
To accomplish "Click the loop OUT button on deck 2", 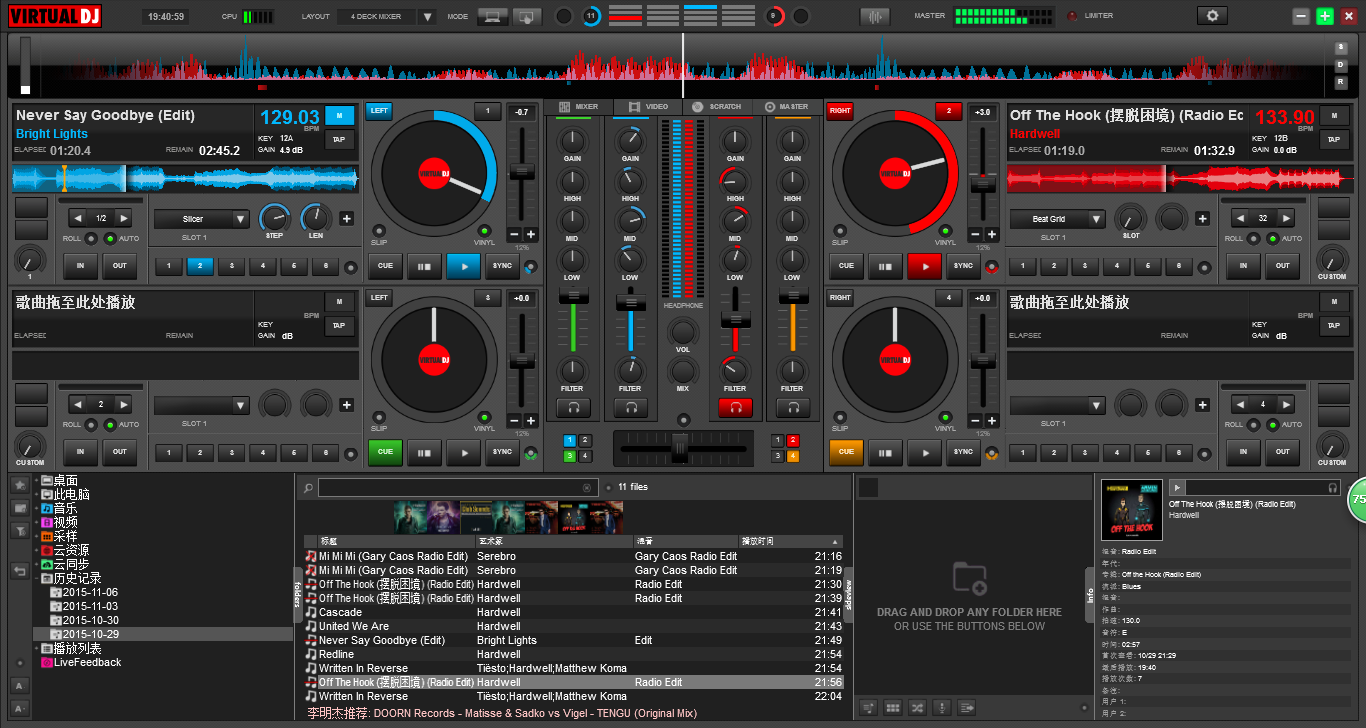I will pos(1282,266).
